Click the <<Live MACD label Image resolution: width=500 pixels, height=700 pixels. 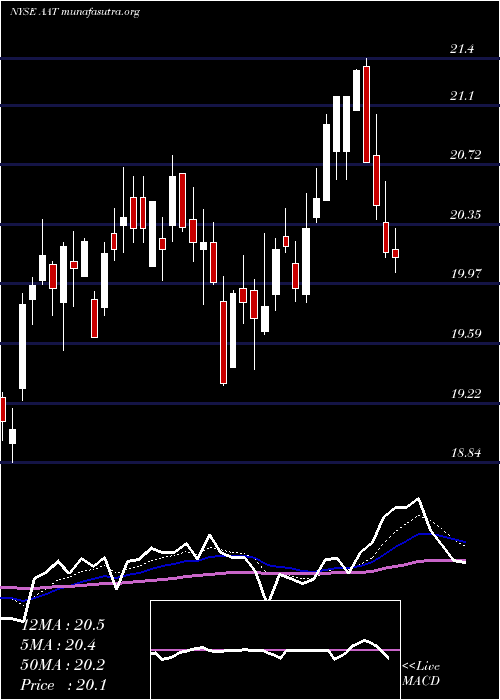[421, 673]
